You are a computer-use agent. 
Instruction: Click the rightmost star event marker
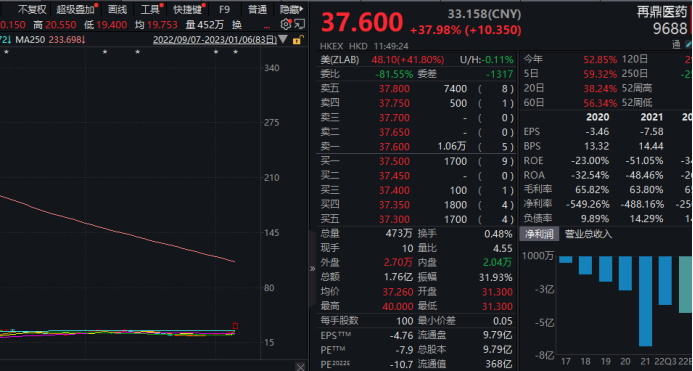tap(236, 52)
